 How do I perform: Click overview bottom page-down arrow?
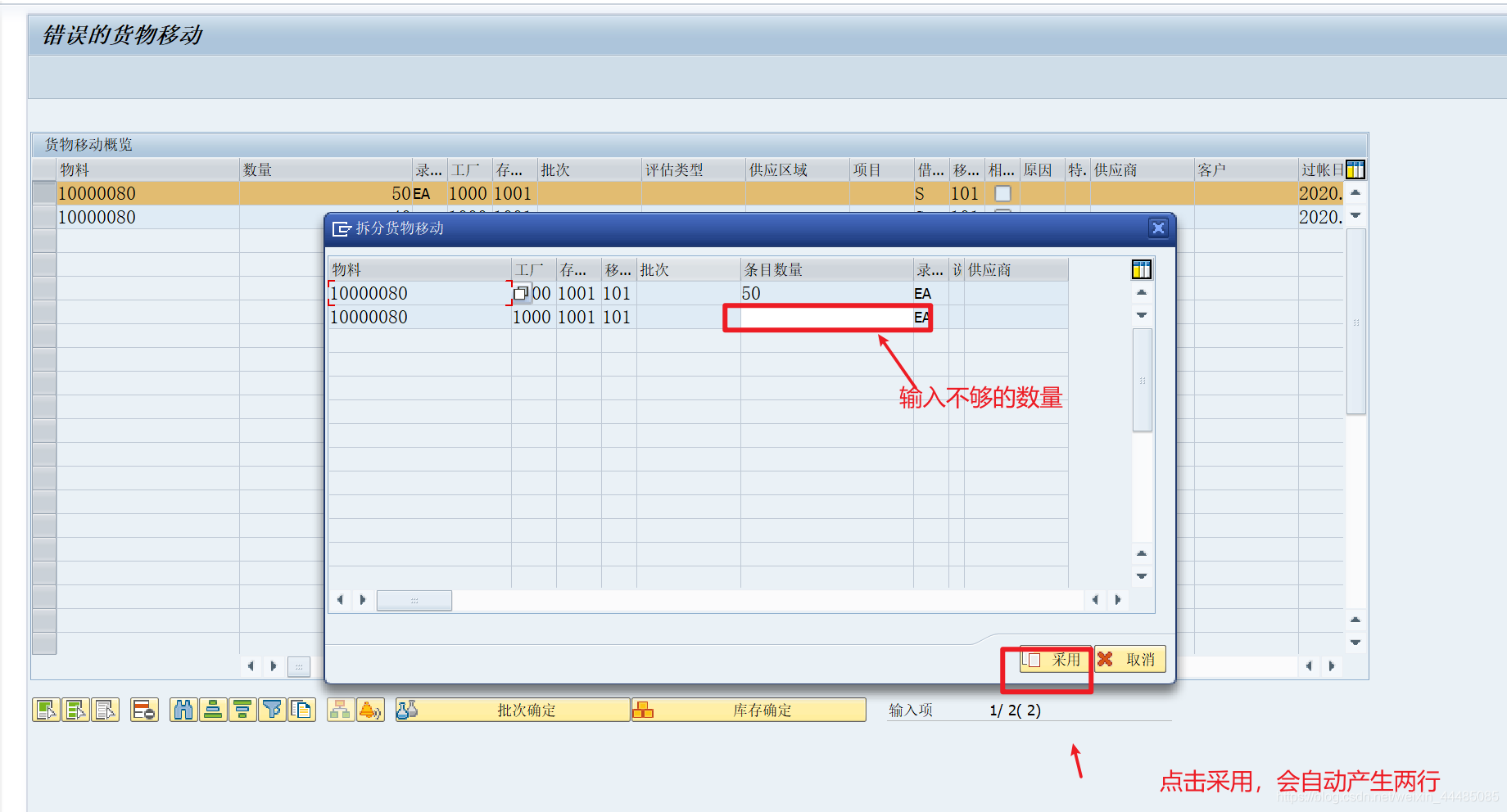pos(1355,643)
